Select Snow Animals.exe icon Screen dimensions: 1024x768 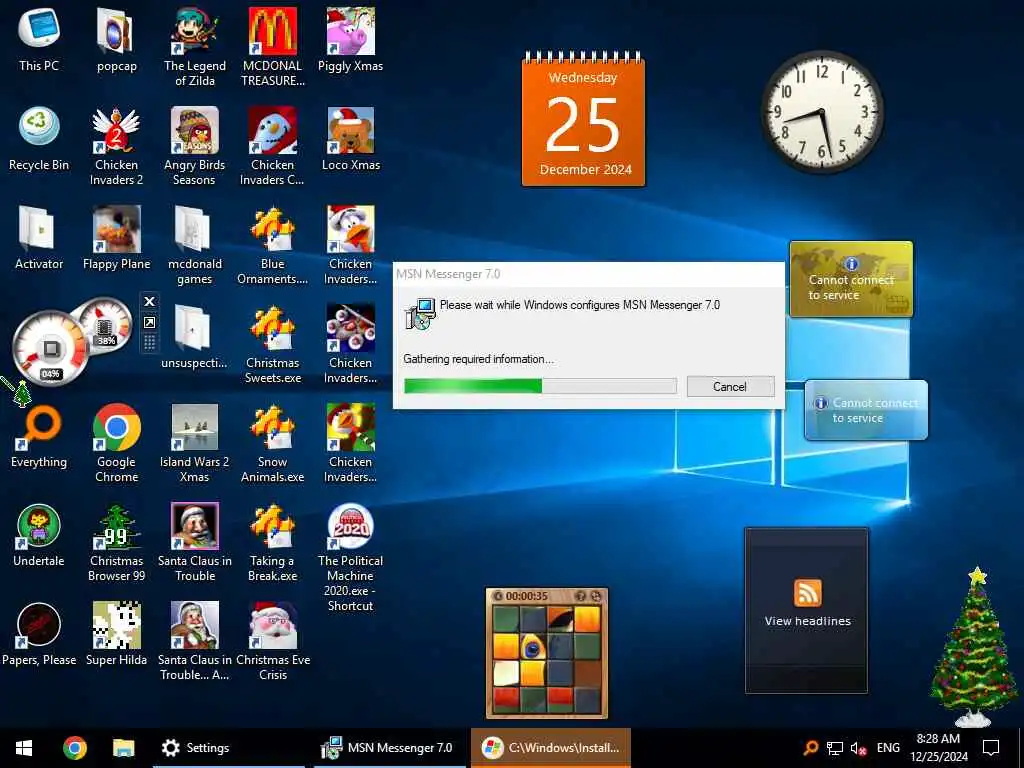272,442
